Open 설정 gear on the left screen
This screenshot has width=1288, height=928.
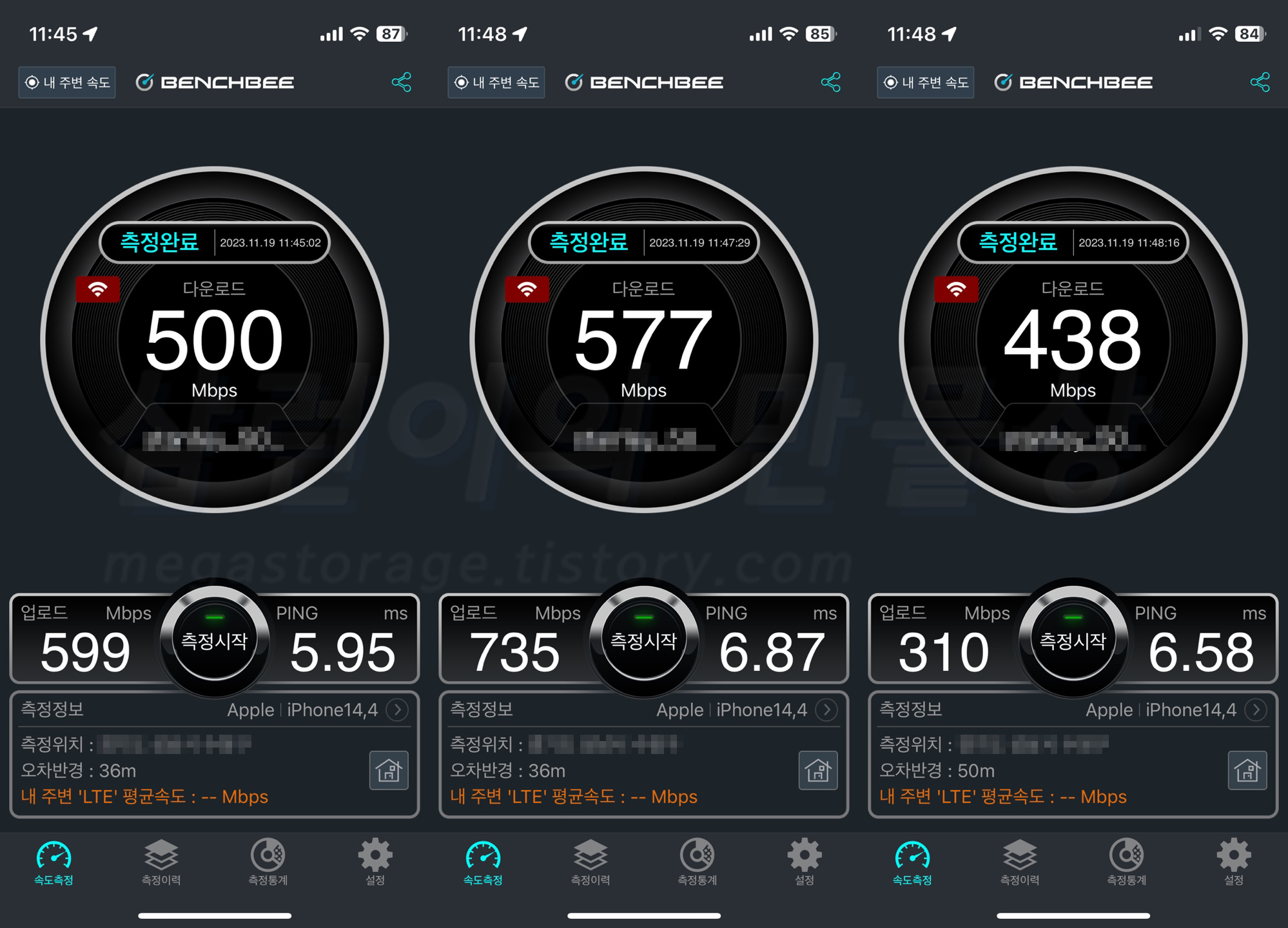(x=375, y=862)
